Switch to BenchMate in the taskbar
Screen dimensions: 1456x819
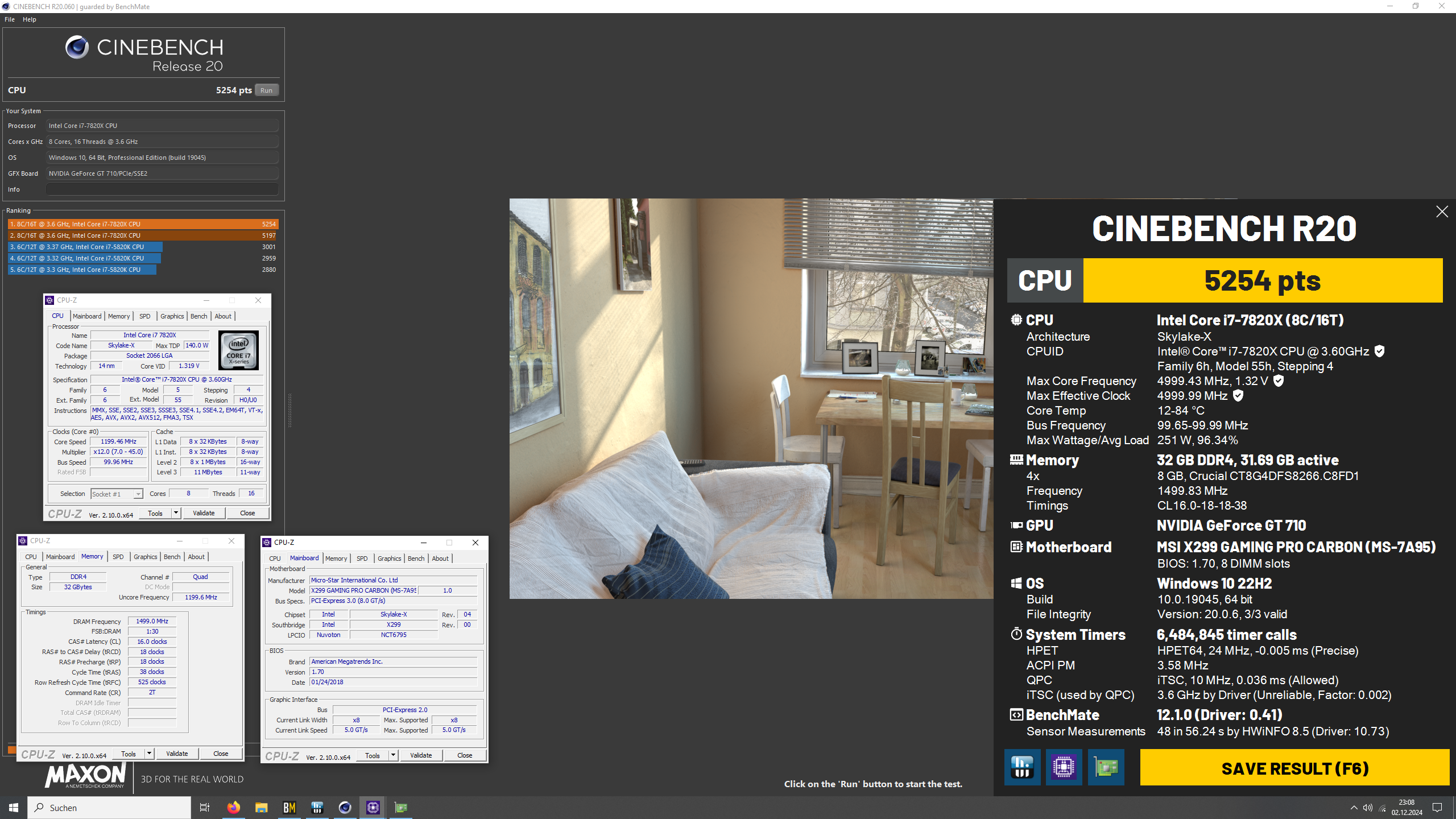pos(289,808)
